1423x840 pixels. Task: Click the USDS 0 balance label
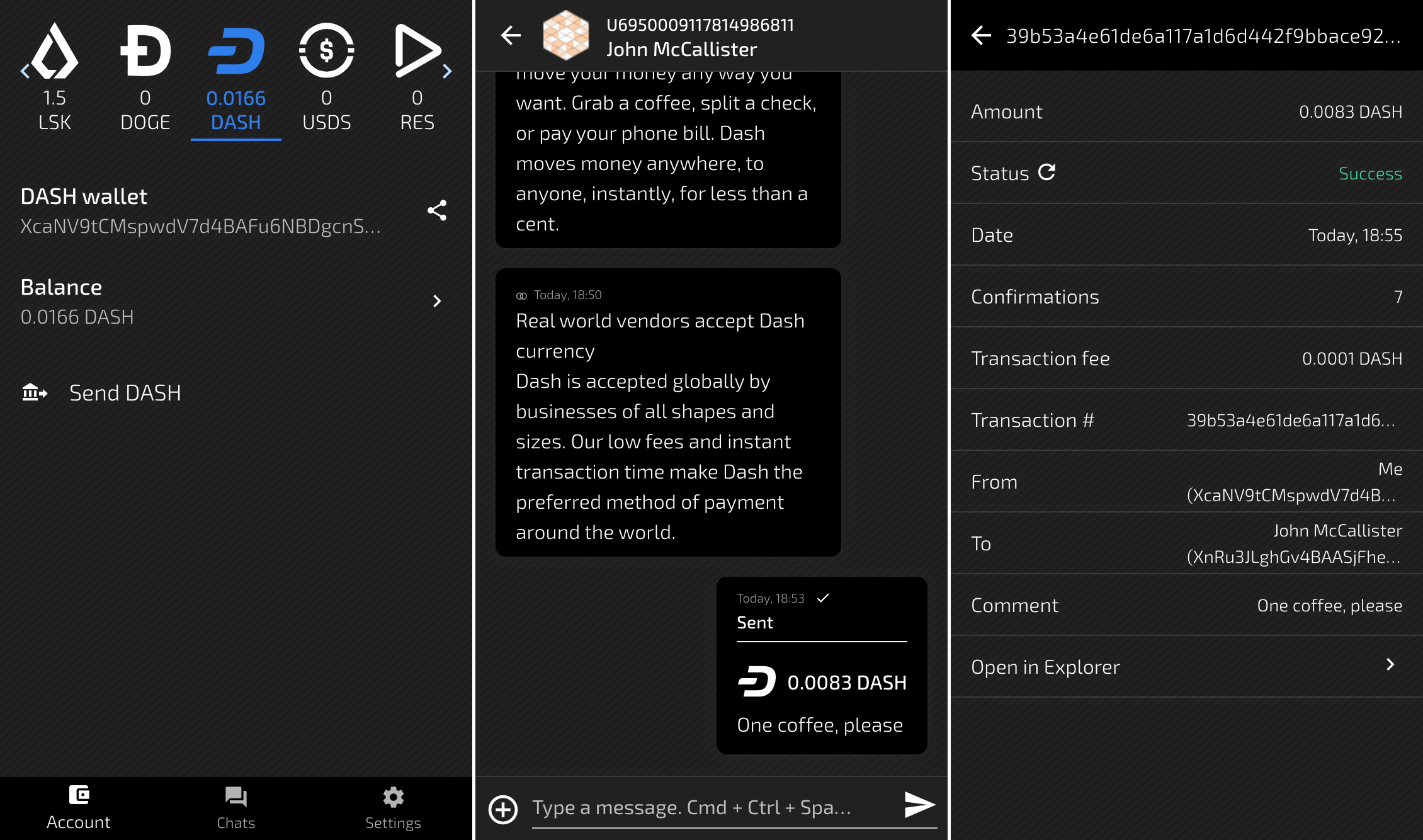(326, 98)
